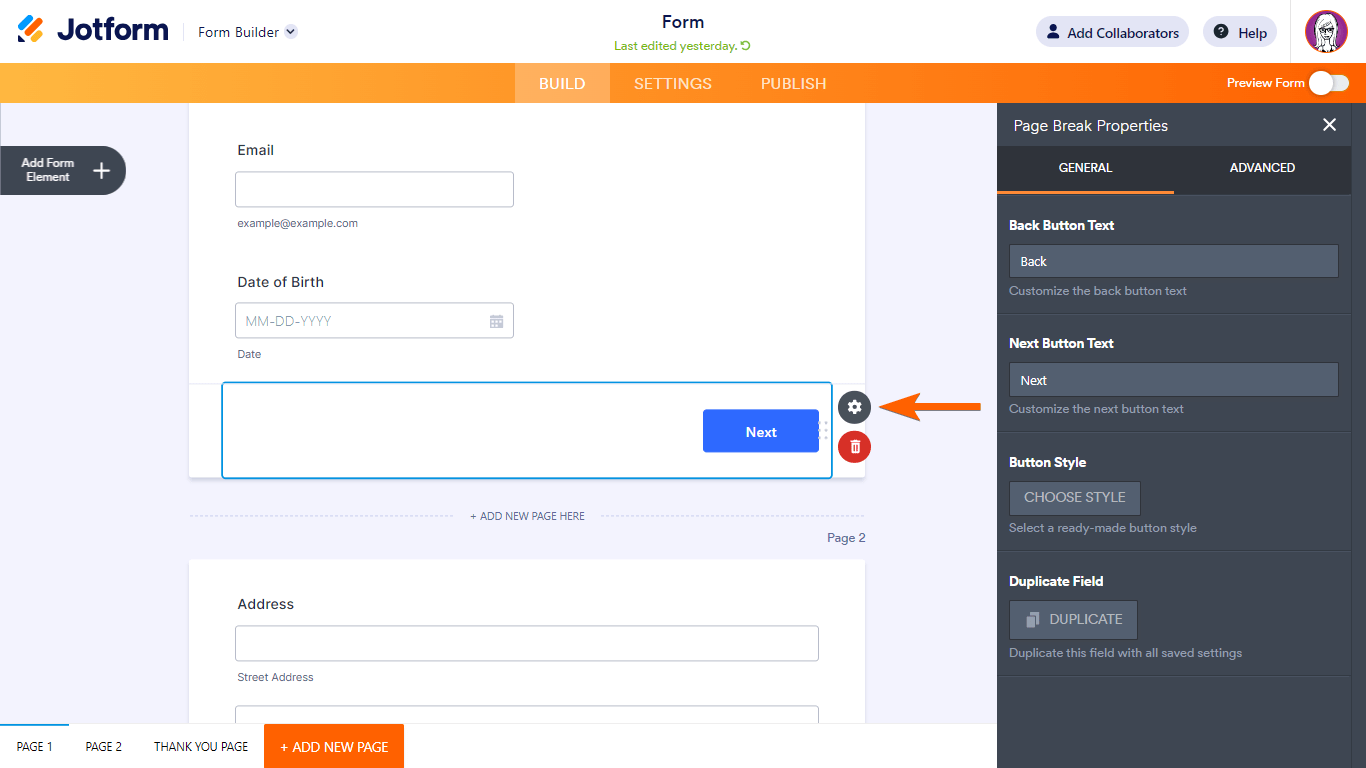Viewport: 1366px width, 768px height.
Task: Go to the Publish tab
Action: click(793, 84)
